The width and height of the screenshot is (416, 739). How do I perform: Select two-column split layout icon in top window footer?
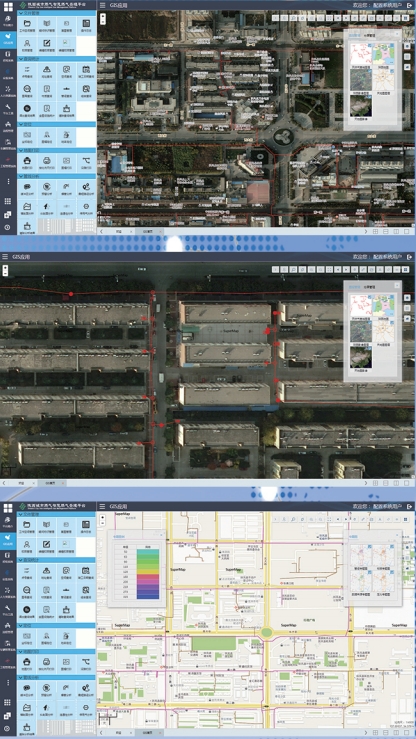(396, 231)
